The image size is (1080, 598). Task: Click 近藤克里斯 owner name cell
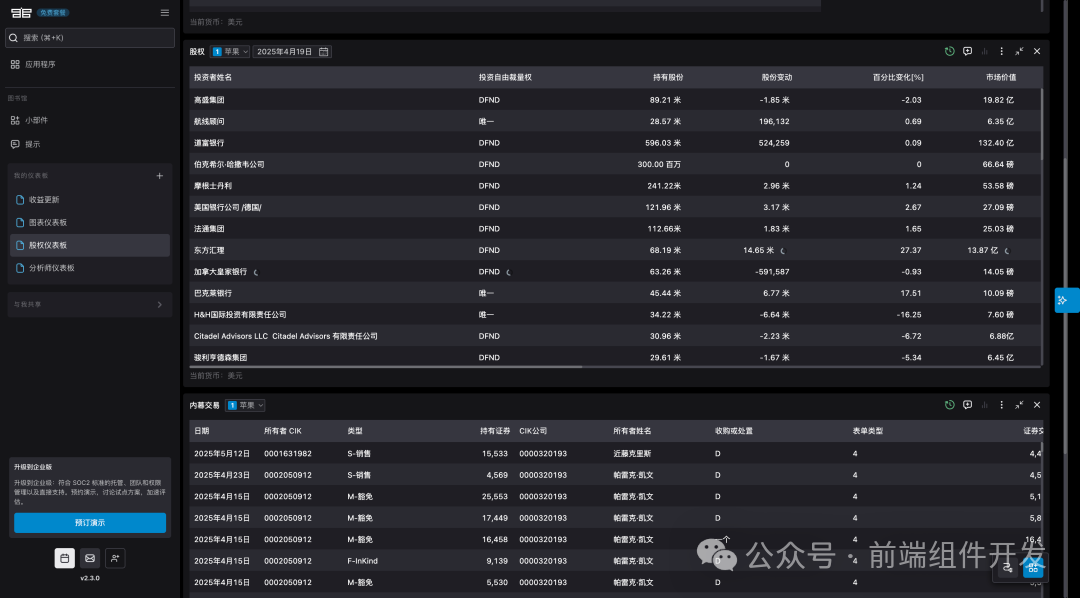tap(632, 454)
